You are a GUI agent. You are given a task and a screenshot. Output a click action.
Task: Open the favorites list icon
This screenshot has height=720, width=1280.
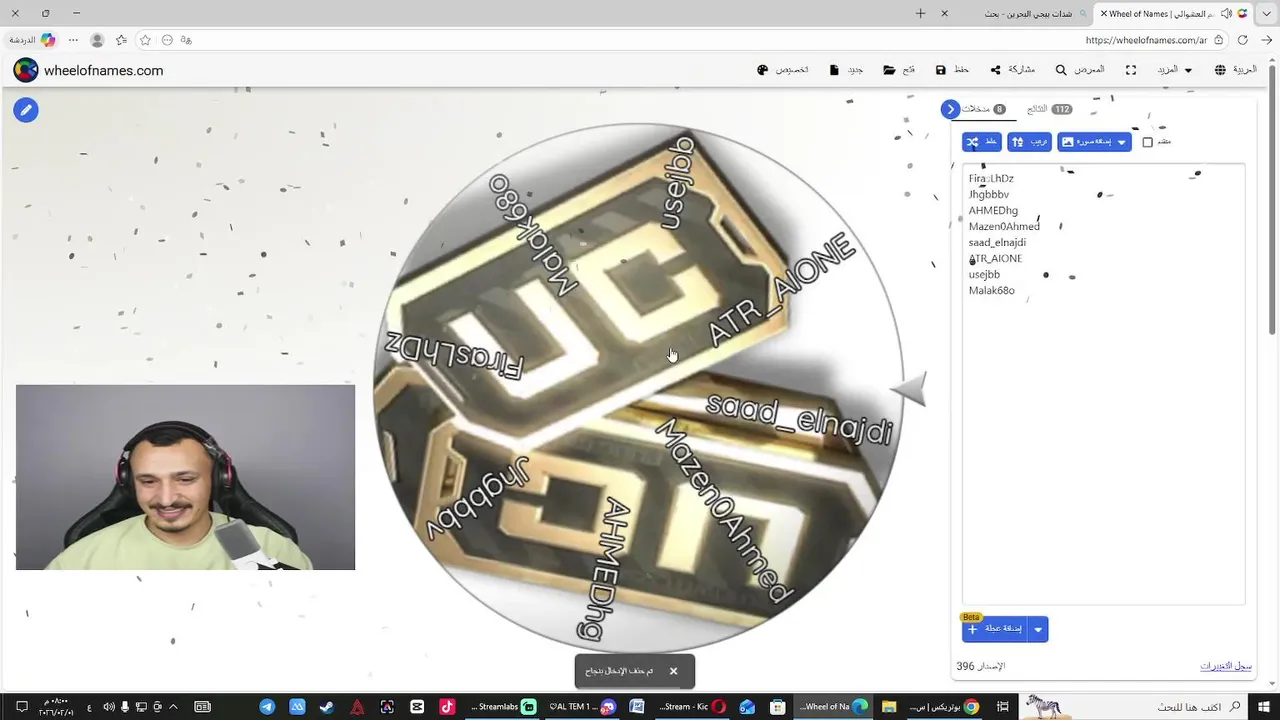click(121, 40)
